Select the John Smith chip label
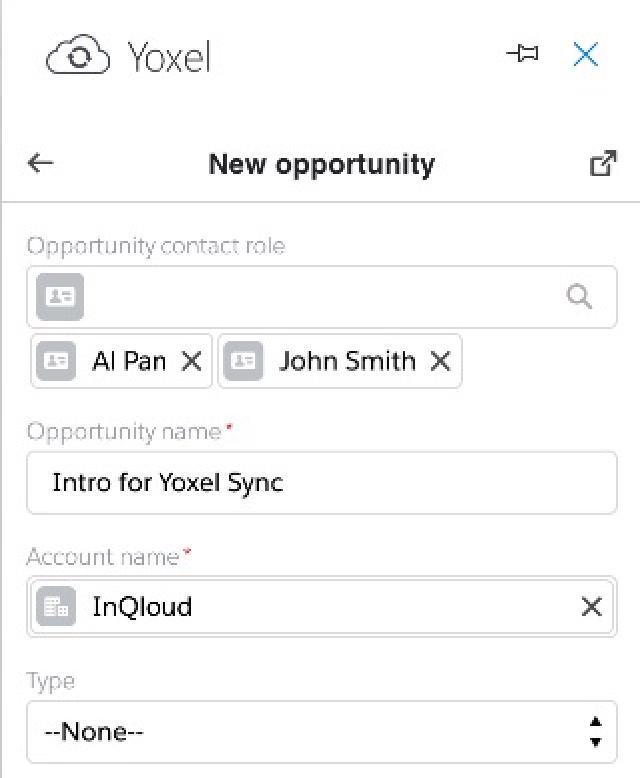The image size is (640, 778). (347, 361)
